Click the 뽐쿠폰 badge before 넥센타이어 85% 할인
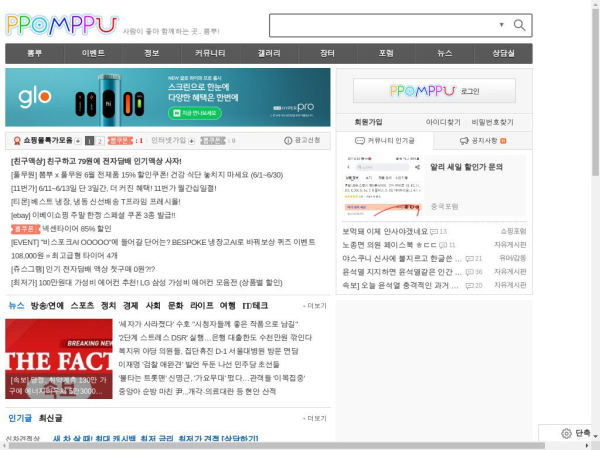 pos(25,229)
